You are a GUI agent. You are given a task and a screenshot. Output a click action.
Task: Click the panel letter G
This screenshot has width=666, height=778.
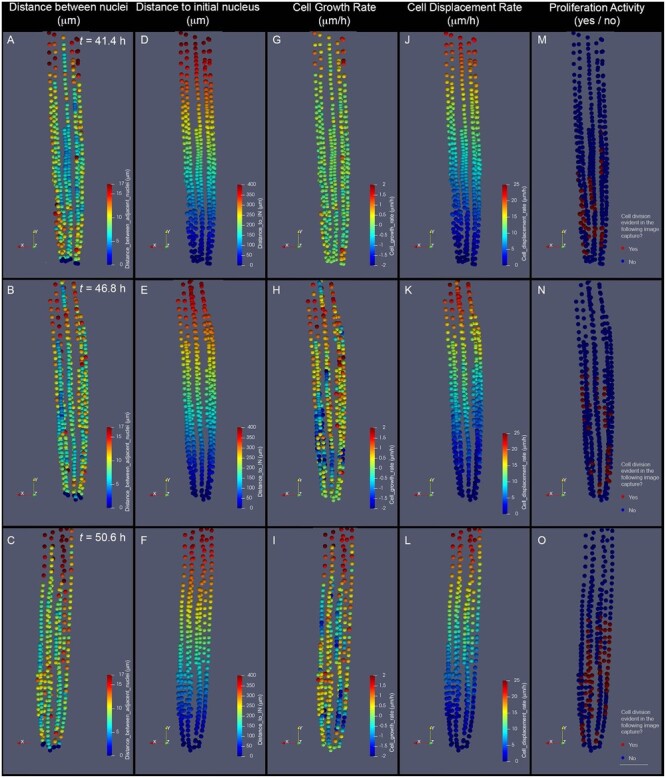pyautogui.click(x=276, y=40)
